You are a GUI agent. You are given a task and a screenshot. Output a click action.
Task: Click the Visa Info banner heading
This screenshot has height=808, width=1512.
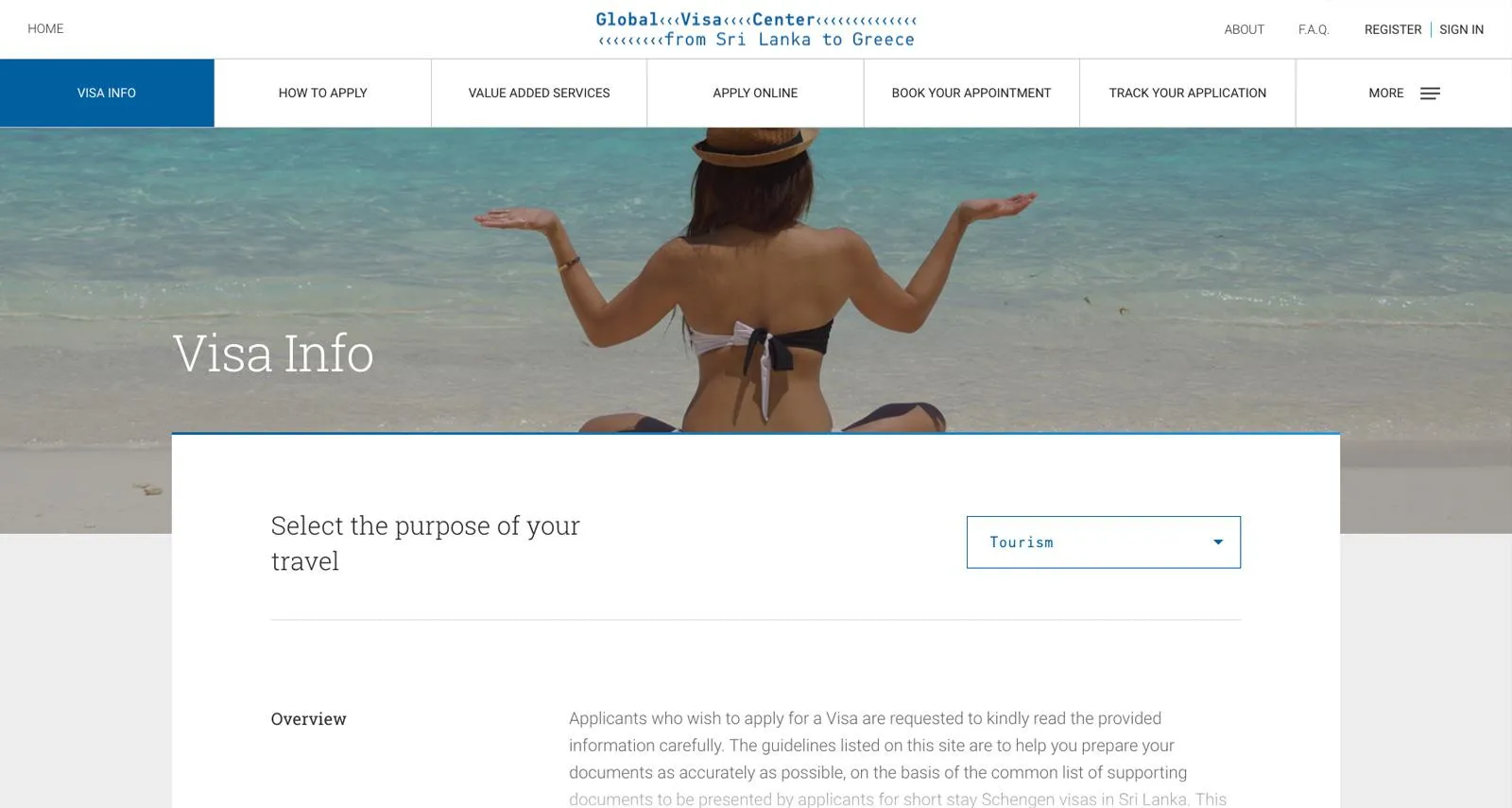point(273,353)
